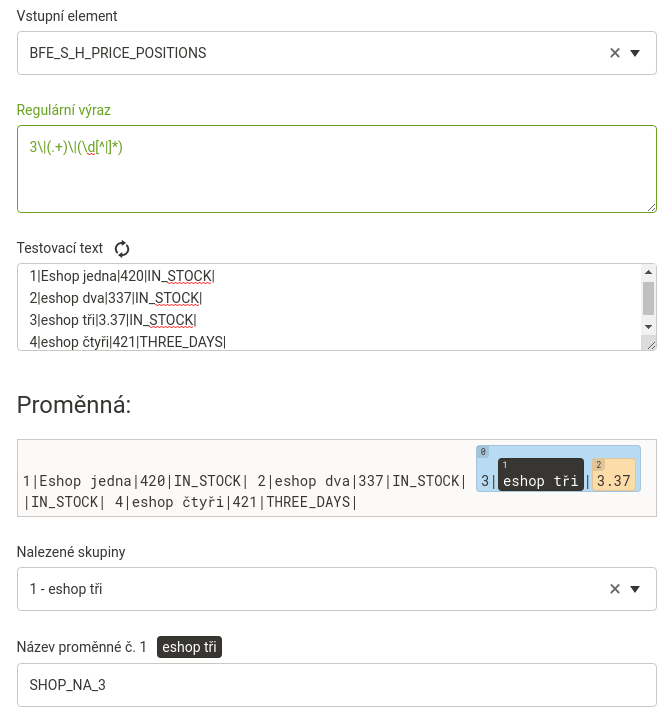Click the refresh icon beside Testovací text
This screenshot has height=723, width=669.
(x=122, y=249)
